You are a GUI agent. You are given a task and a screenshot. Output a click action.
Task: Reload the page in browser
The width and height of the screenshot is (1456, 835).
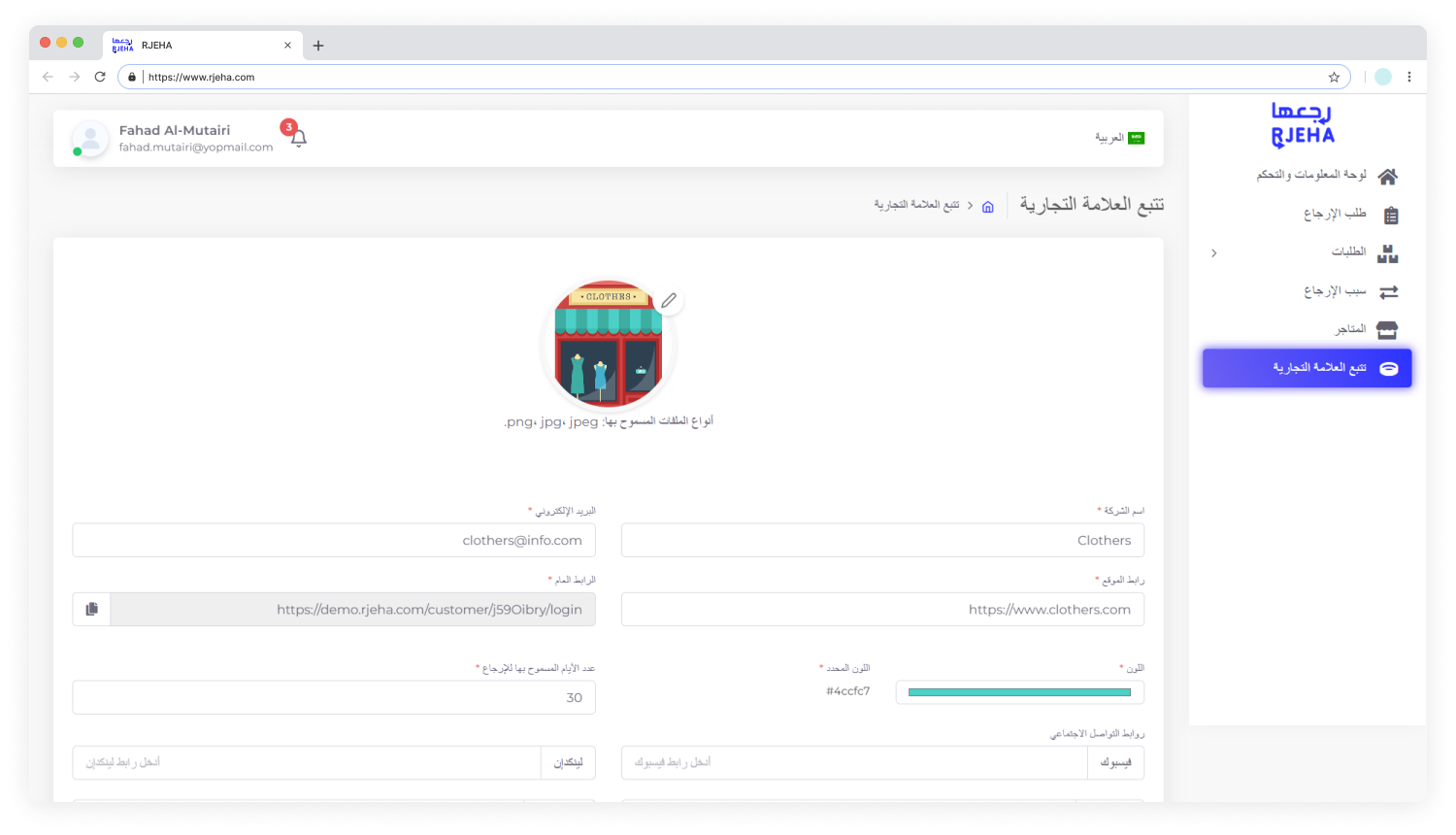(x=100, y=77)
